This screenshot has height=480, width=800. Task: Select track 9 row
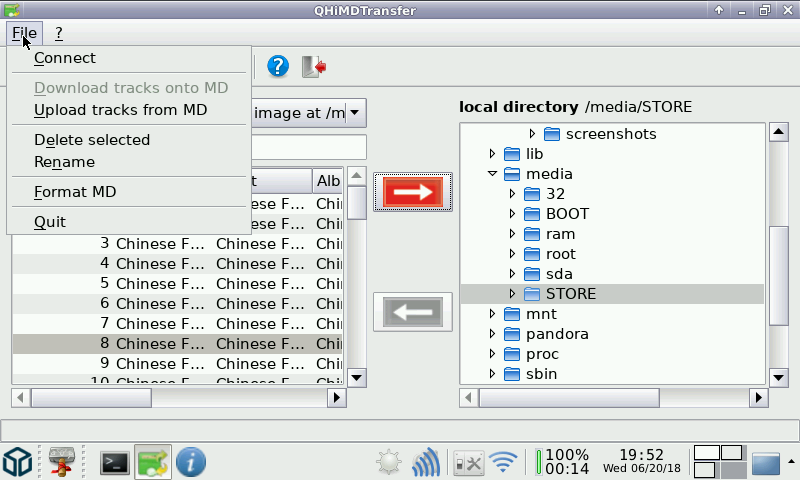(x=178, y=364)
